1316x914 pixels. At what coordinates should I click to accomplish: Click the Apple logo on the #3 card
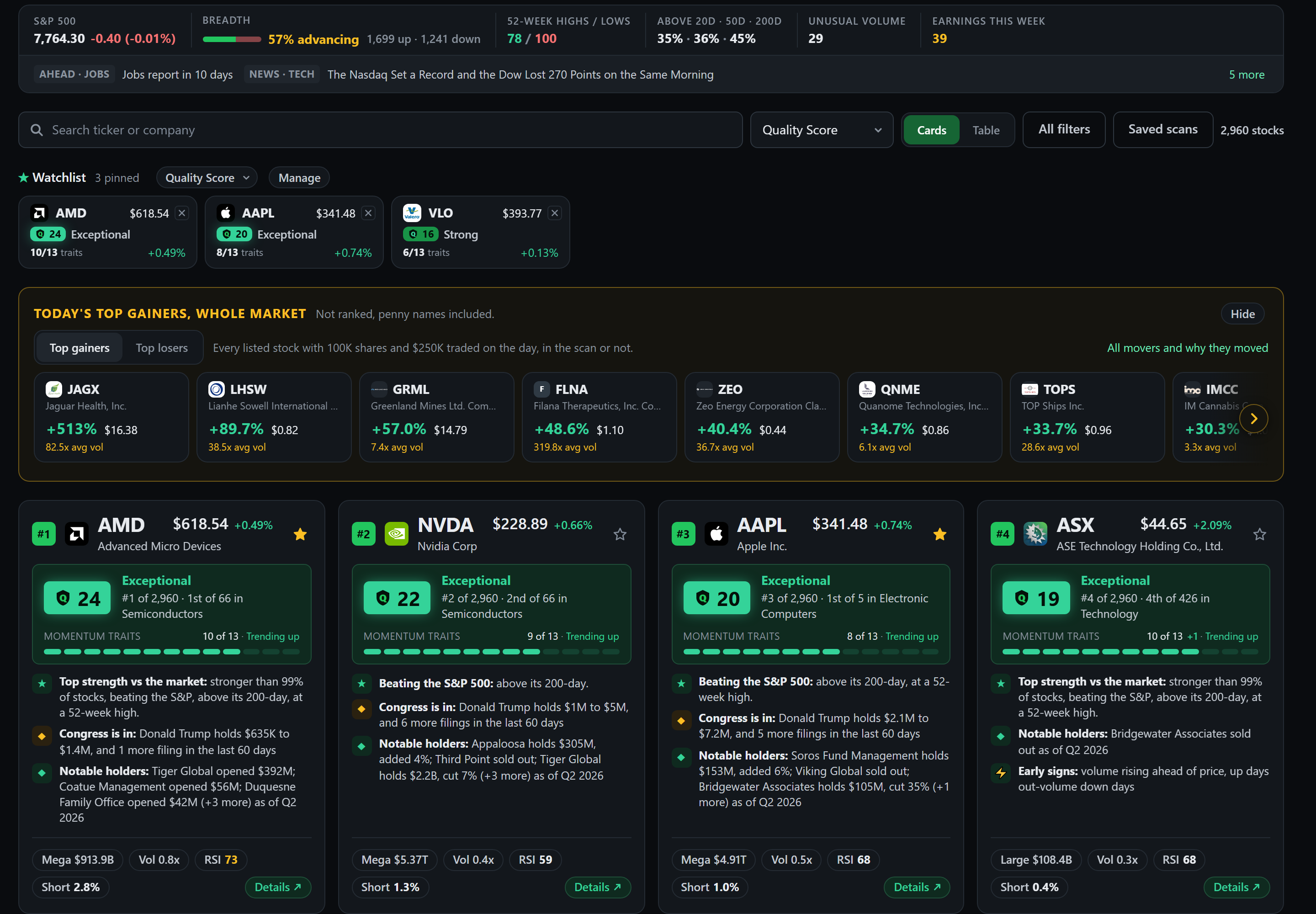[716, 534]
